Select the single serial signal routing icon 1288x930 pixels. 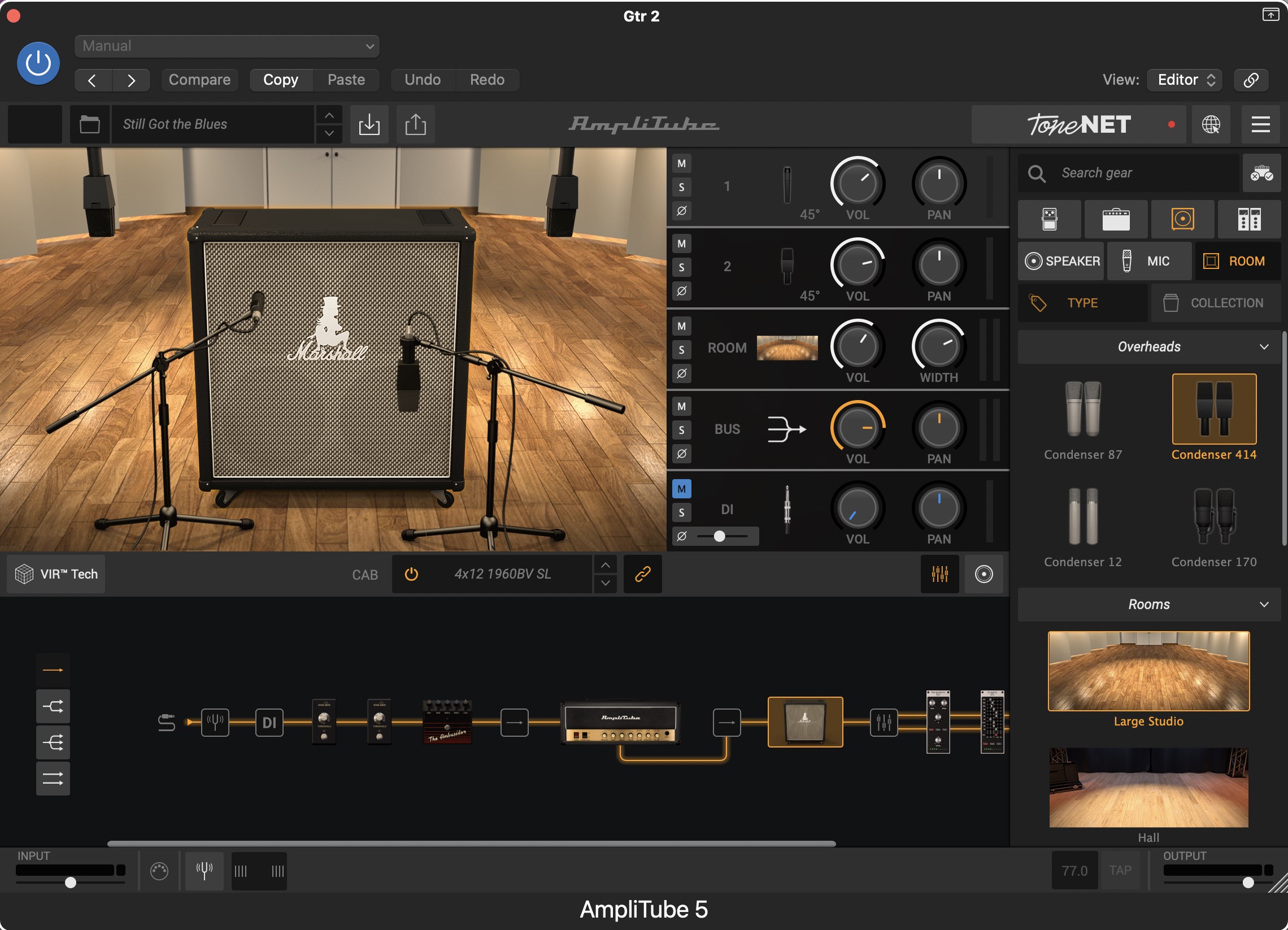click(x=53, y=670)
